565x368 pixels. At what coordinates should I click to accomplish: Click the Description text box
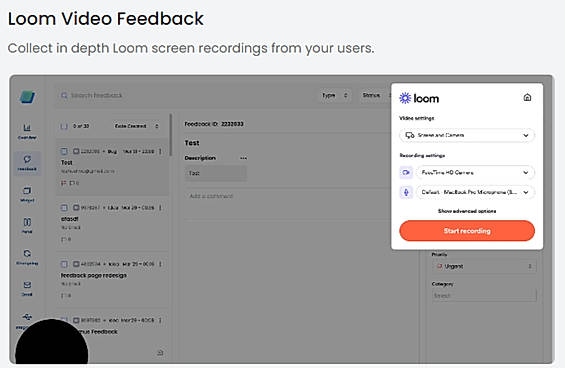(x=216, y=173)
